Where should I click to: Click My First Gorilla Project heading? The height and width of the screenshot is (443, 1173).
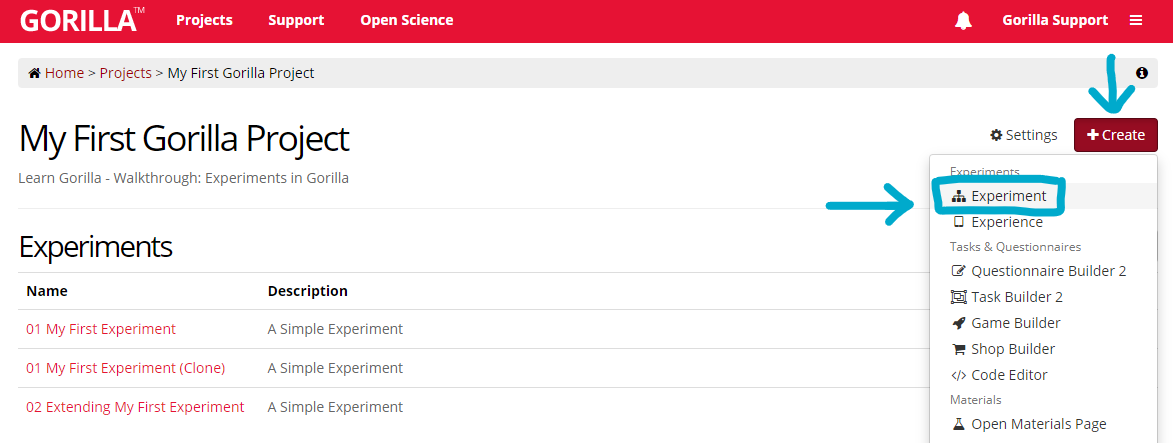coord(184,139)
